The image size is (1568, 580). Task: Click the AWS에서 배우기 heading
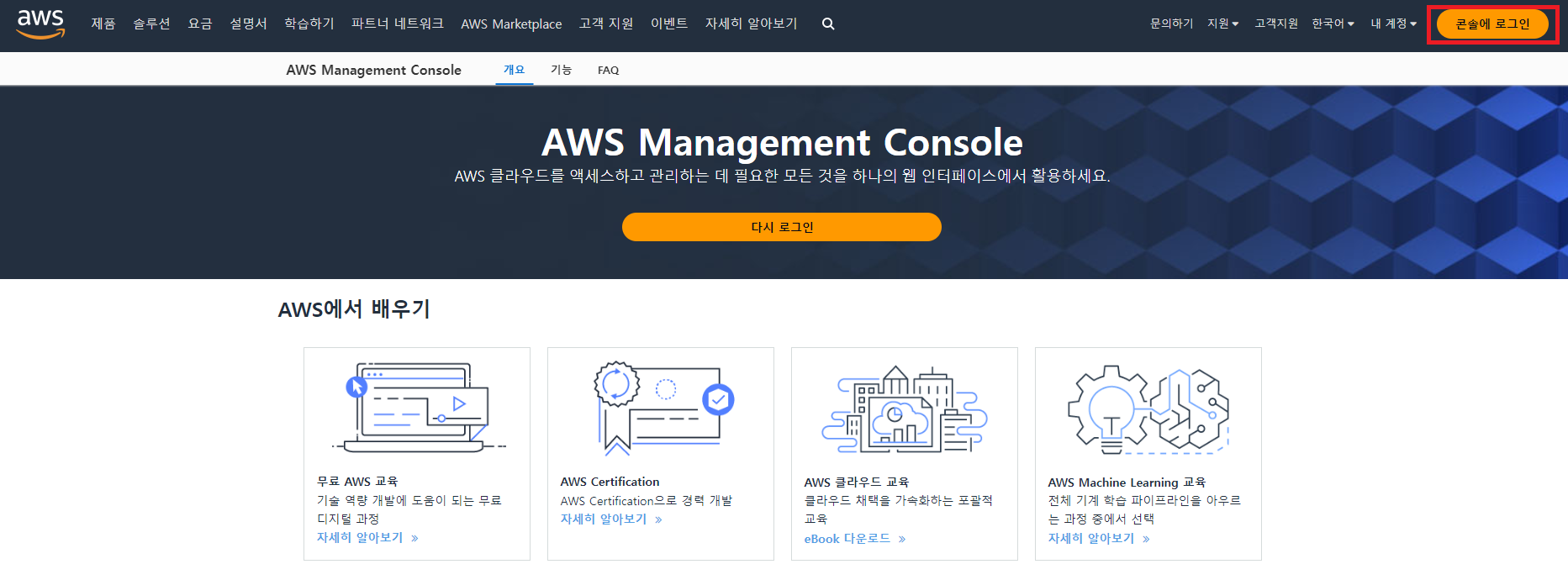click(x=354, y=309)
